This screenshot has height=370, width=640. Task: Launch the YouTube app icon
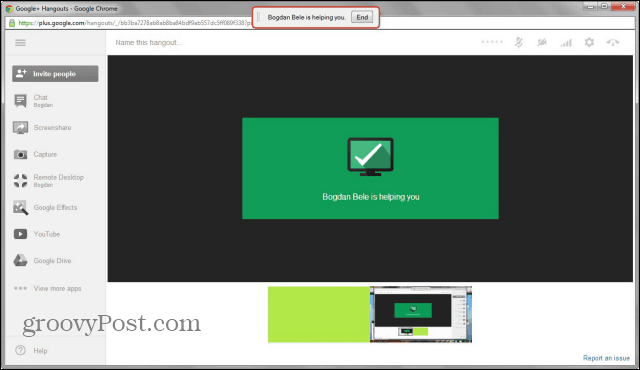coord(20,234)
